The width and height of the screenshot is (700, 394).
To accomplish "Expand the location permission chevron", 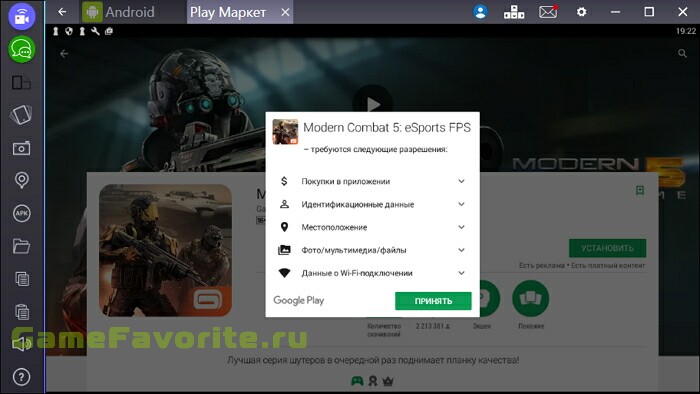I will click(462, 227).
